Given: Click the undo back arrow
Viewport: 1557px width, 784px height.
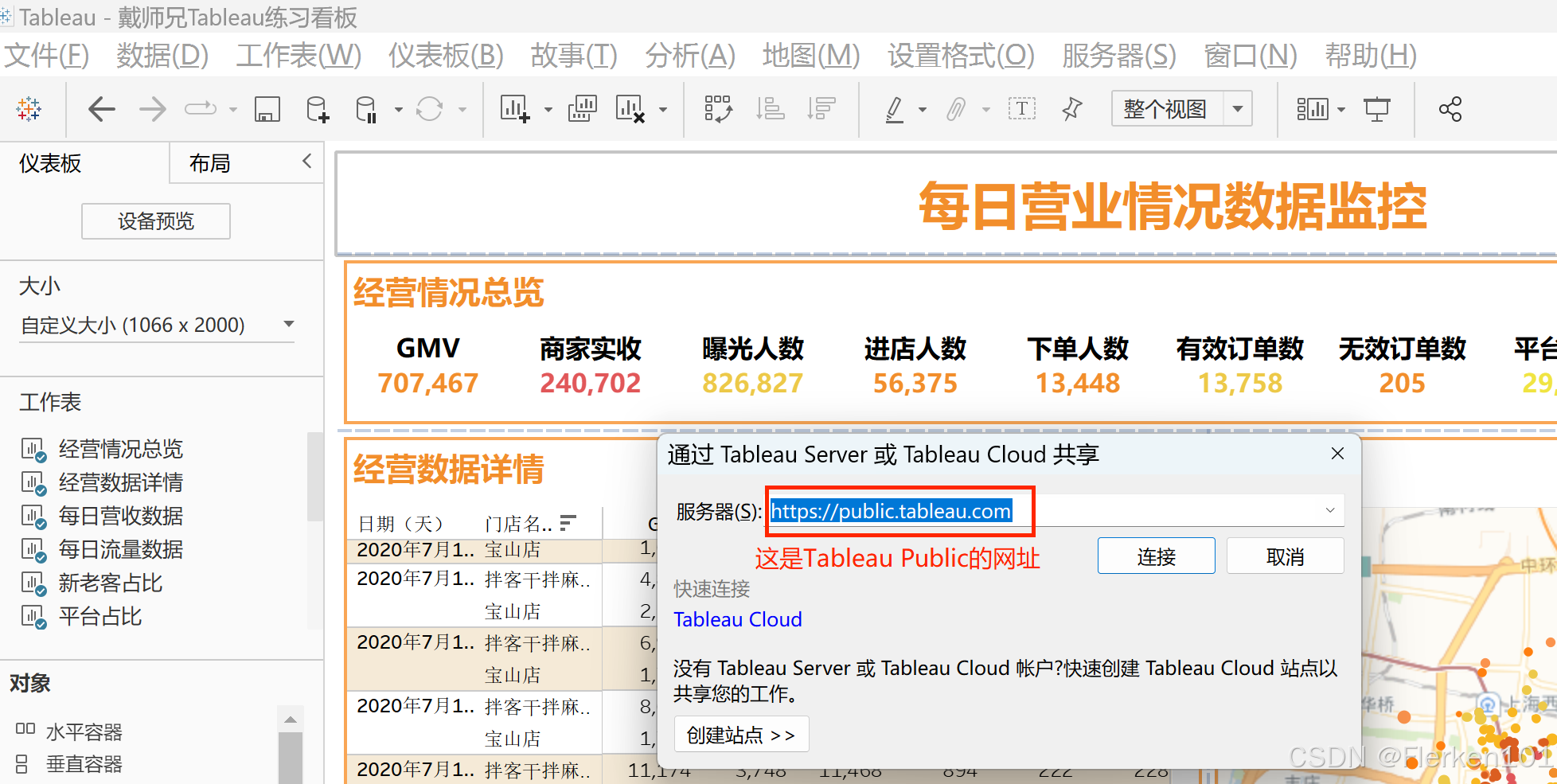Looking at the screenshot, I should [x=101, y=109].
